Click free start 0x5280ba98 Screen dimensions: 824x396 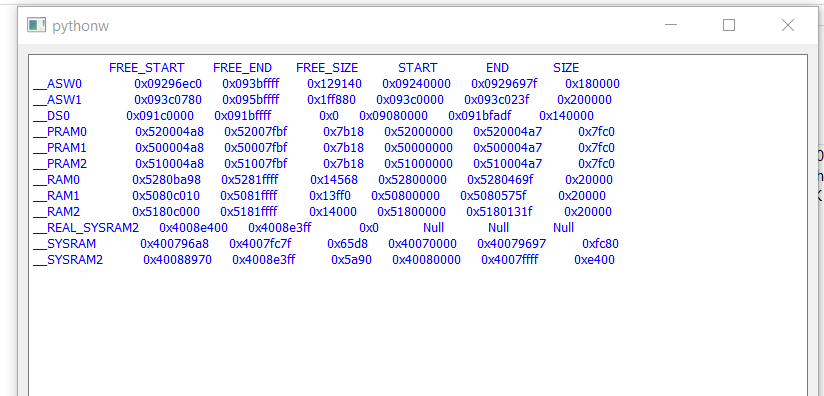[167, 180]
